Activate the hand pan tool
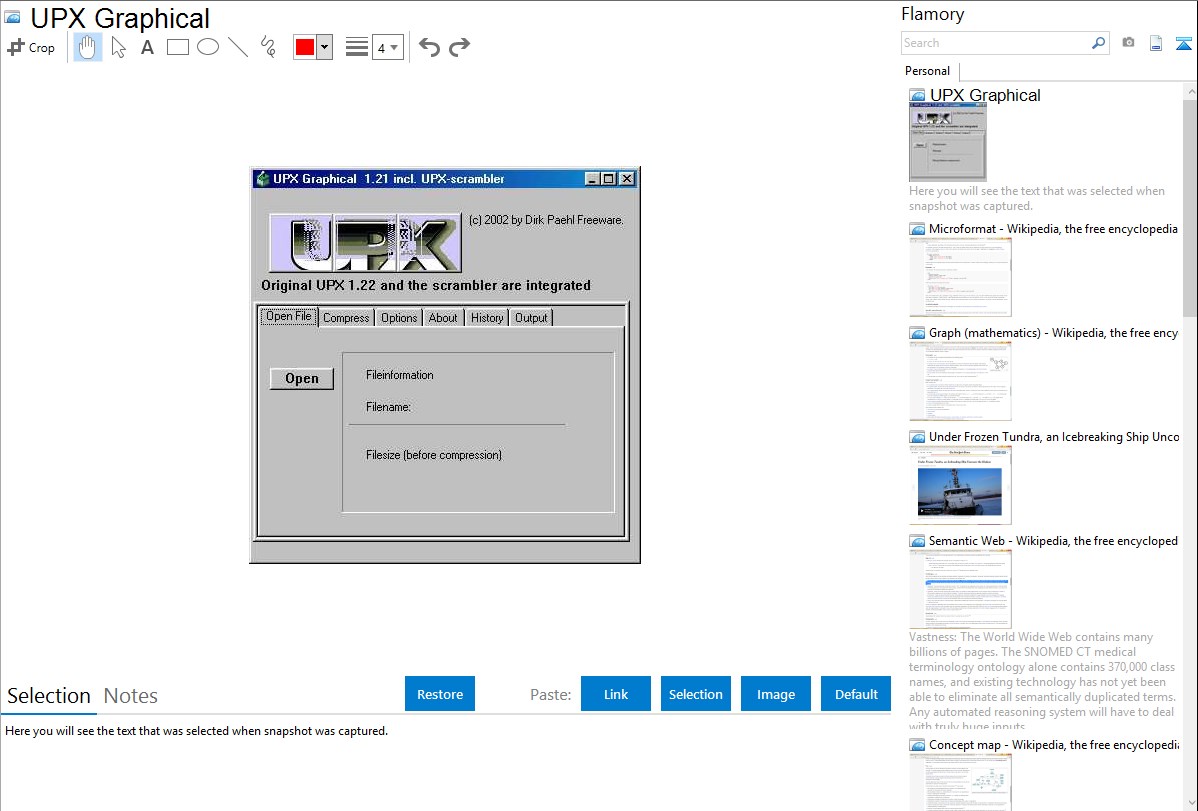The height and width of the screenshot is (811, 1198). 88,47
